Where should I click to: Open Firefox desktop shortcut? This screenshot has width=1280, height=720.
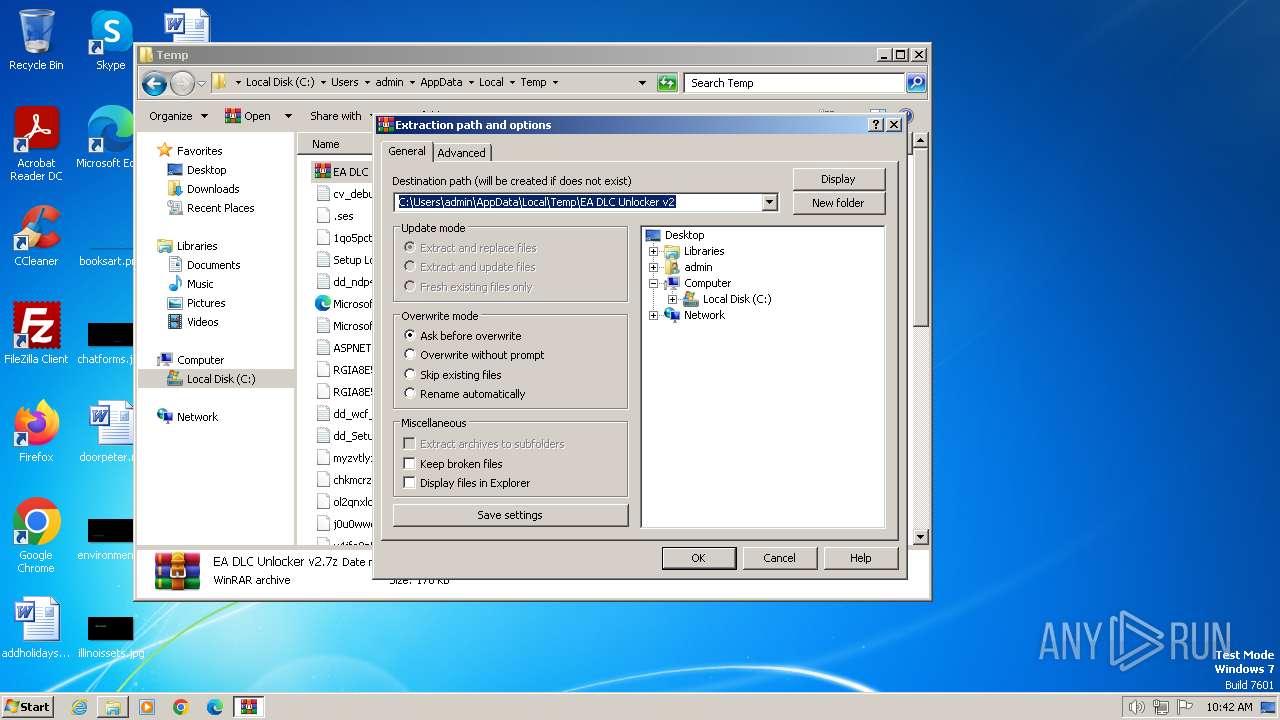click(36, 431)
